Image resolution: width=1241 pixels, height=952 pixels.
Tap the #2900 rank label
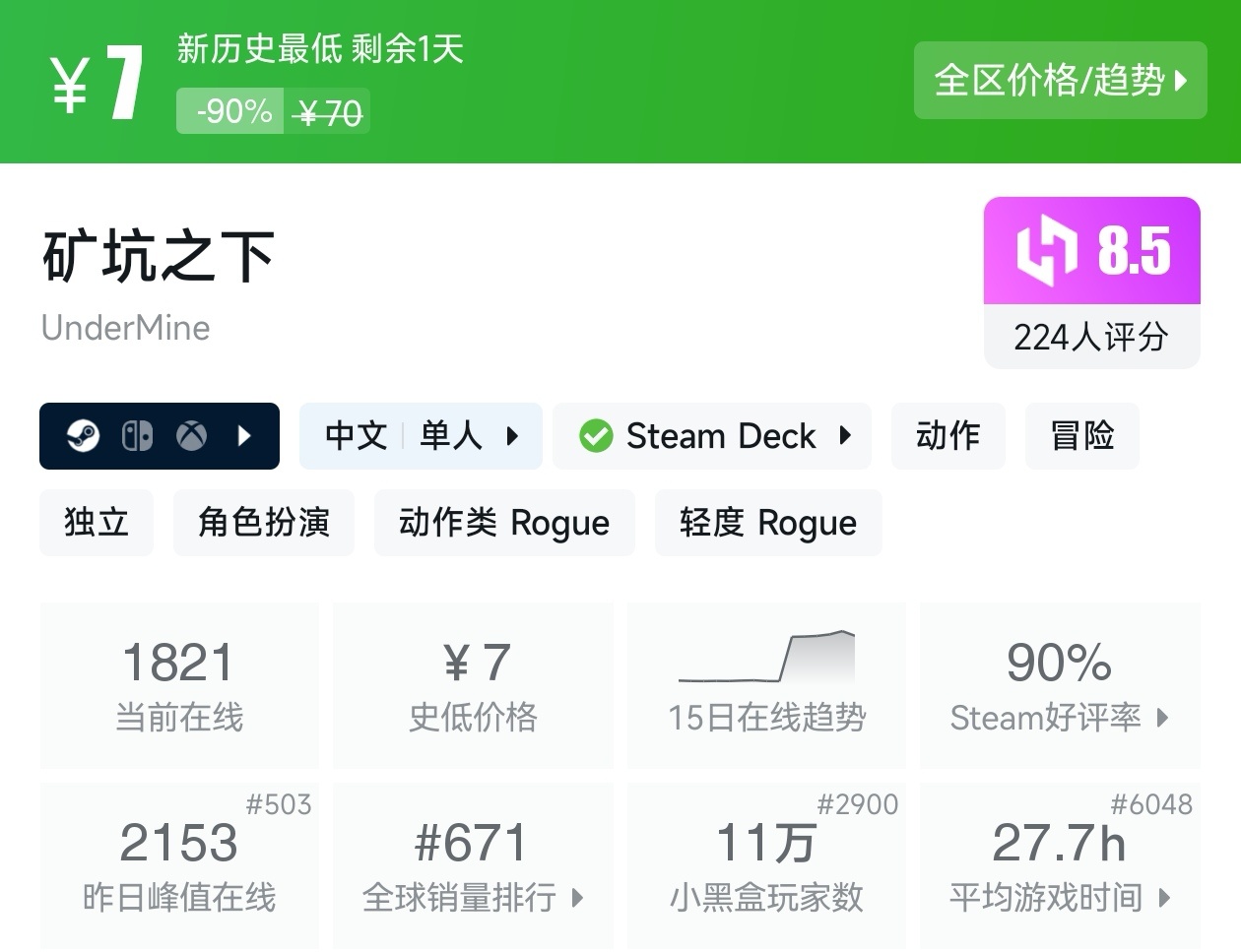pos(858,804)
